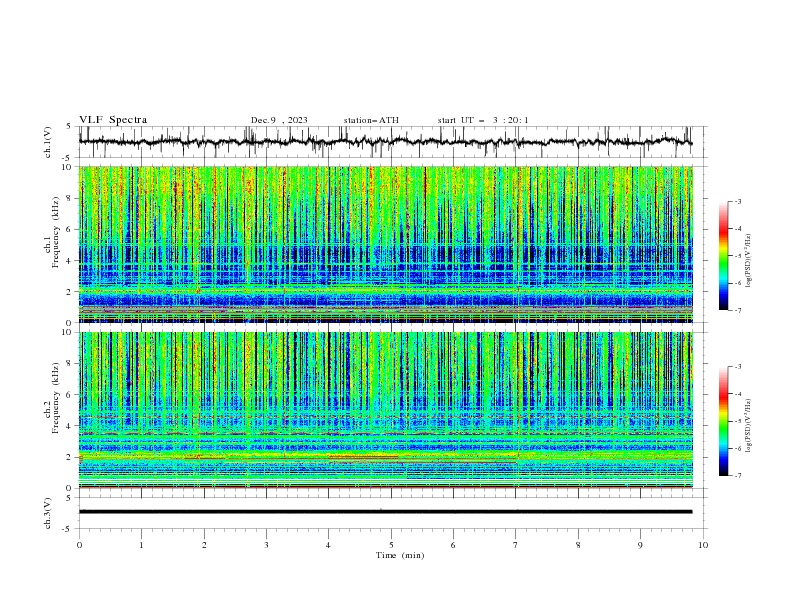Viewport: 792px width, 612px height.
Task: Click the "ch.3(V)" waveform axis label
Action: coord(48,513)
